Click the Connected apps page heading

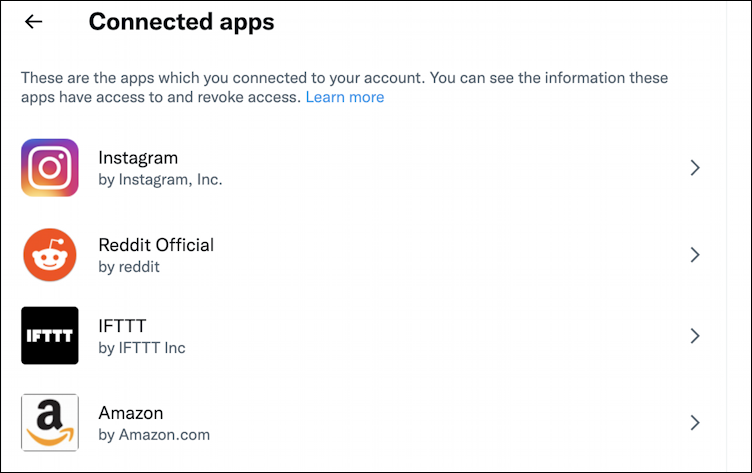point(181,21)
